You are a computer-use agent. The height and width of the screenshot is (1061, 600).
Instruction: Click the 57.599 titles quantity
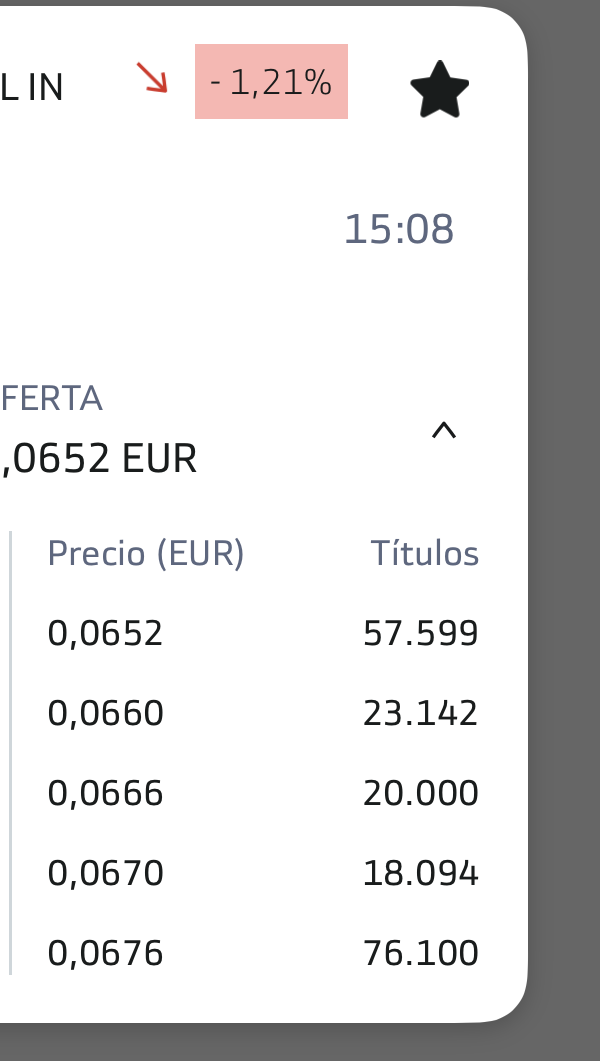click(421, 633)
